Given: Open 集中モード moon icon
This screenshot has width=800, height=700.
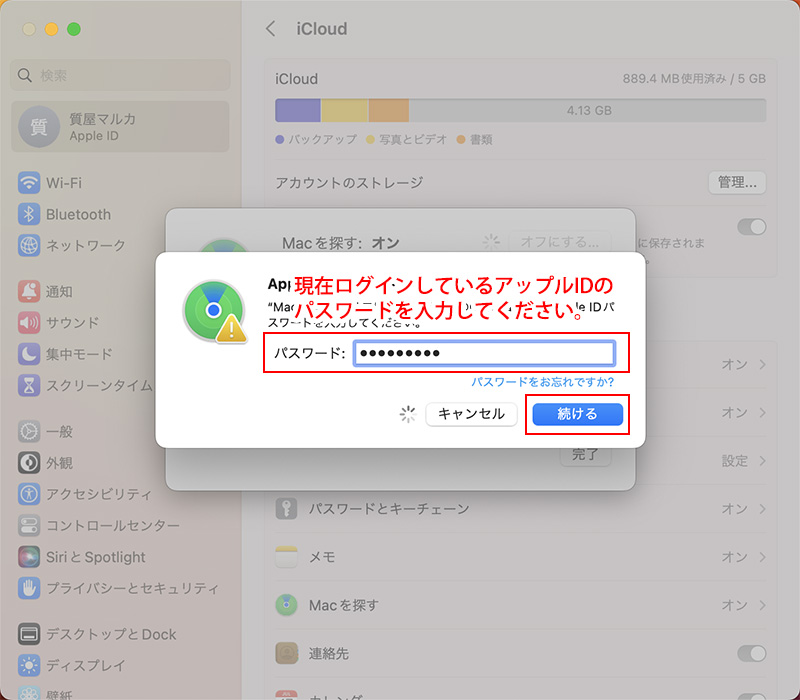Looking at the screenshot, I should click(29, 354).
